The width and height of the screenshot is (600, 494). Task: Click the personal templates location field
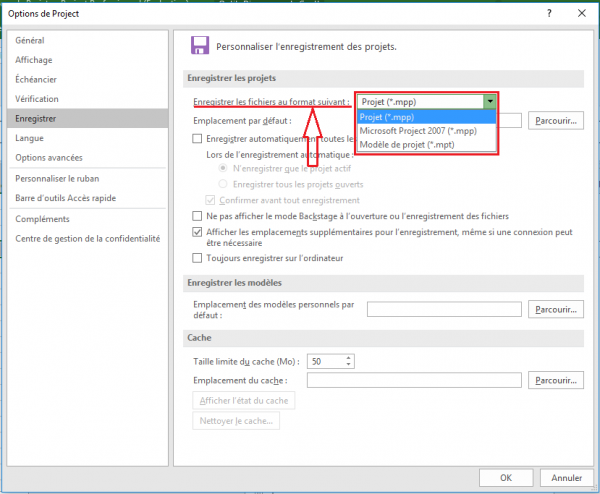444,310
